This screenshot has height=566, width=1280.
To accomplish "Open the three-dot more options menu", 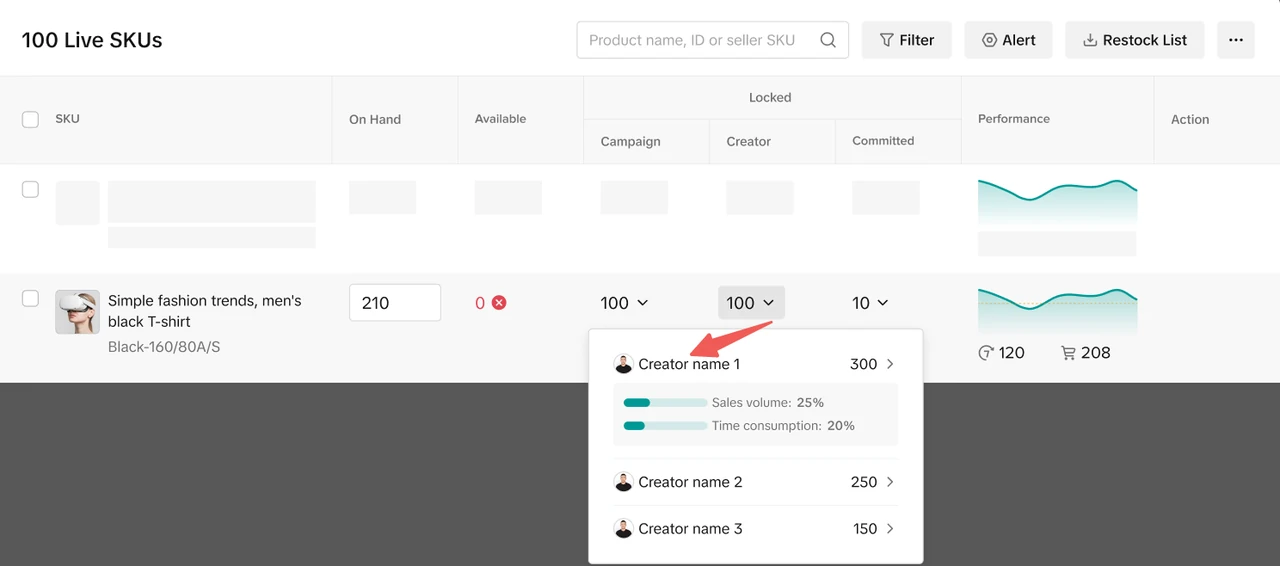I will tap(1235, 40).
